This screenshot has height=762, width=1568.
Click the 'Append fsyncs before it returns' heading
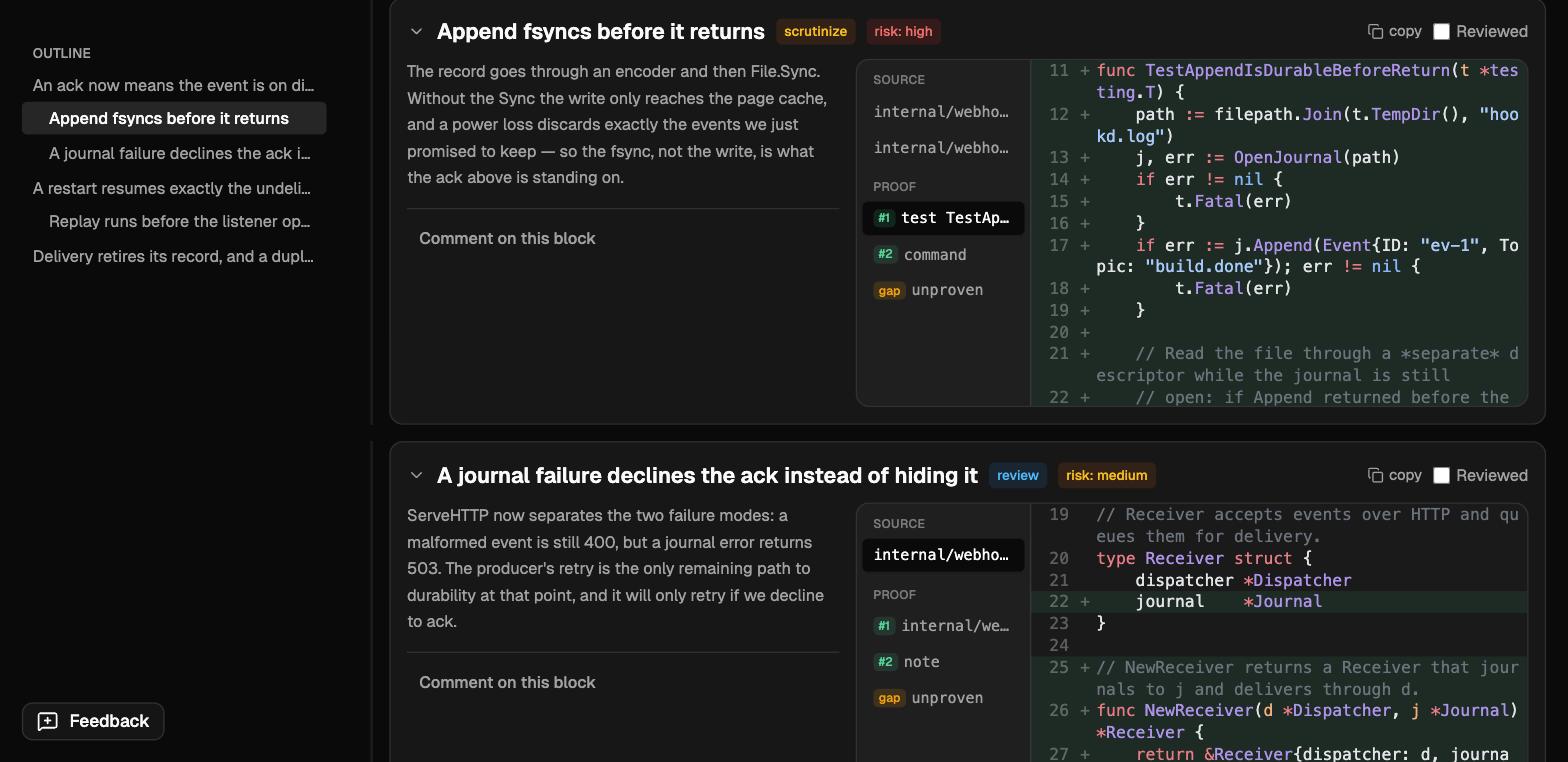[600, 31]
